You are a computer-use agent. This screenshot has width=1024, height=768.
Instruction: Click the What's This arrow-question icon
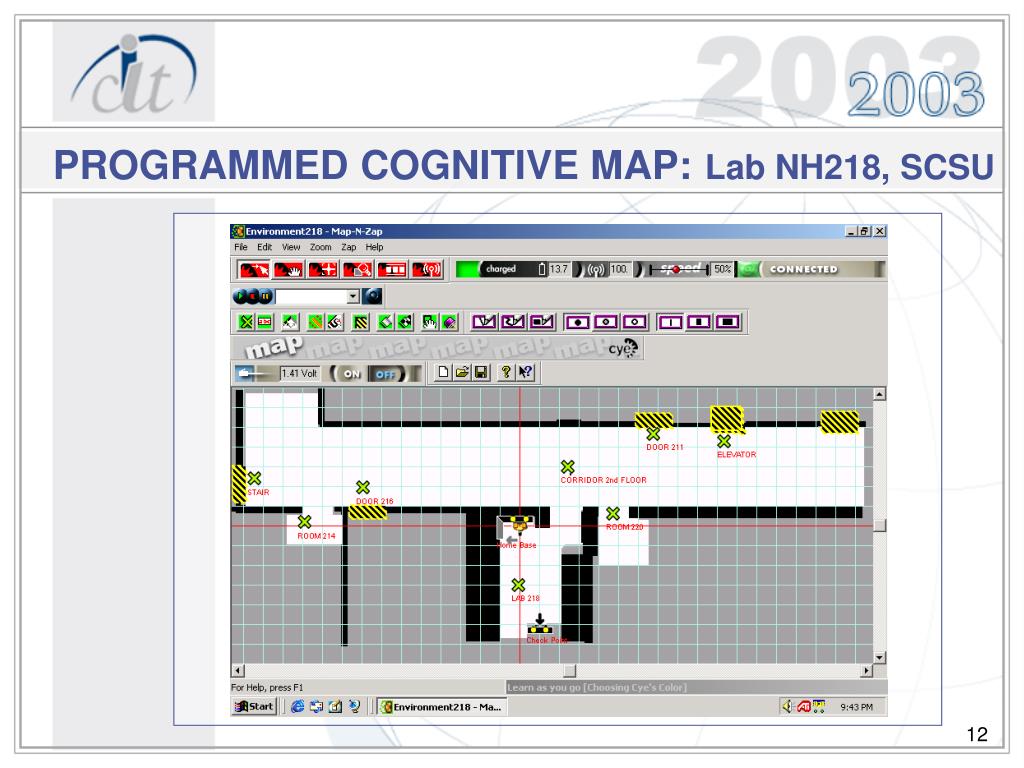tap(525, 372)
